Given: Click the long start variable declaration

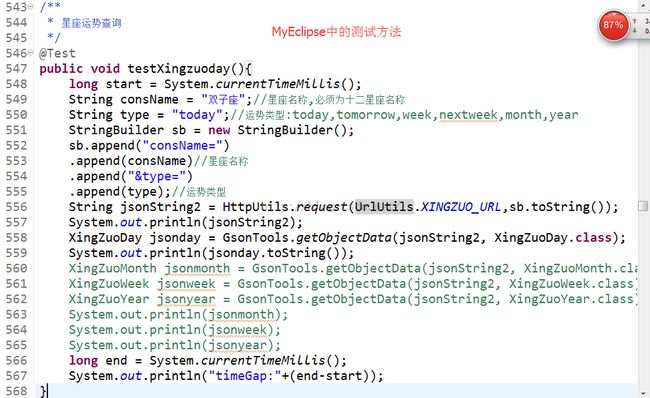Looking at the screenshot, I should click(x=105, y=84).
